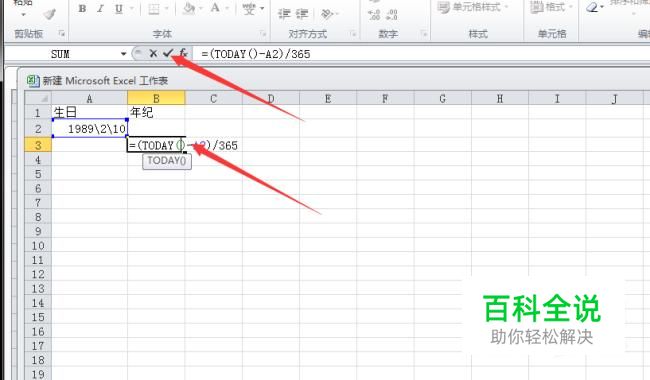Select row 3 header
The image size is (650, 380).
tap(38, 145)
